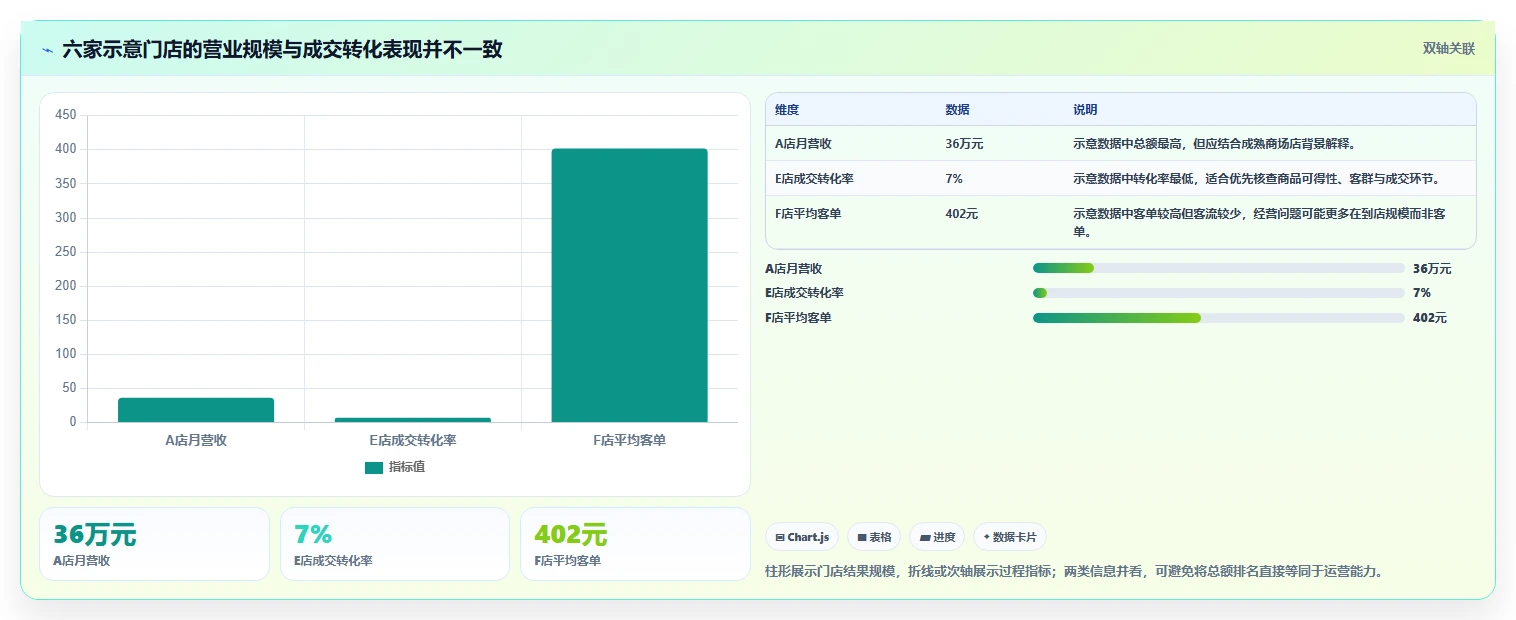Click the 维度 column header
This screenshot has width=1516, height=620.
click(787, 109)
